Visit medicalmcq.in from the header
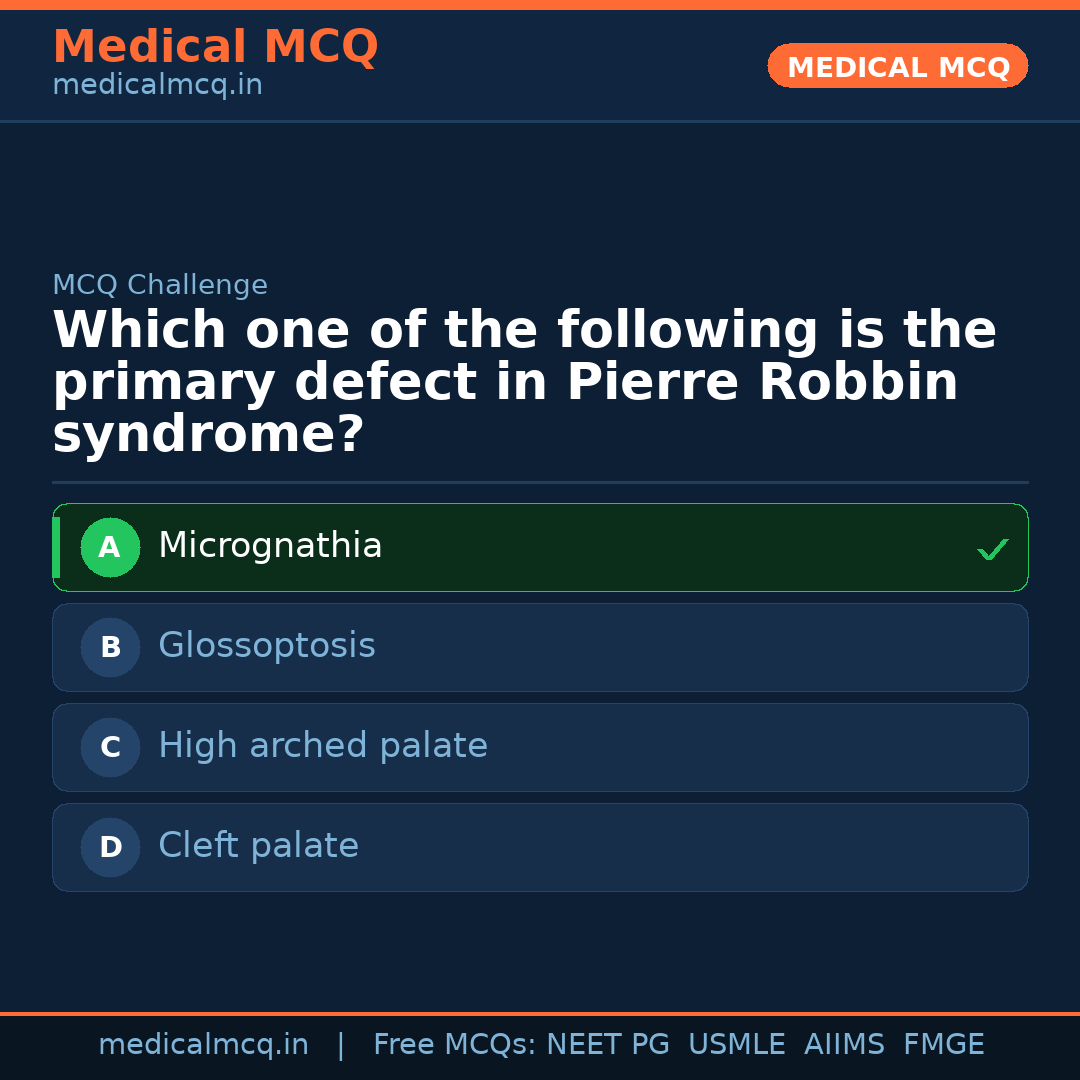The image size is (1080, 1080). click(x=157, y=86)
